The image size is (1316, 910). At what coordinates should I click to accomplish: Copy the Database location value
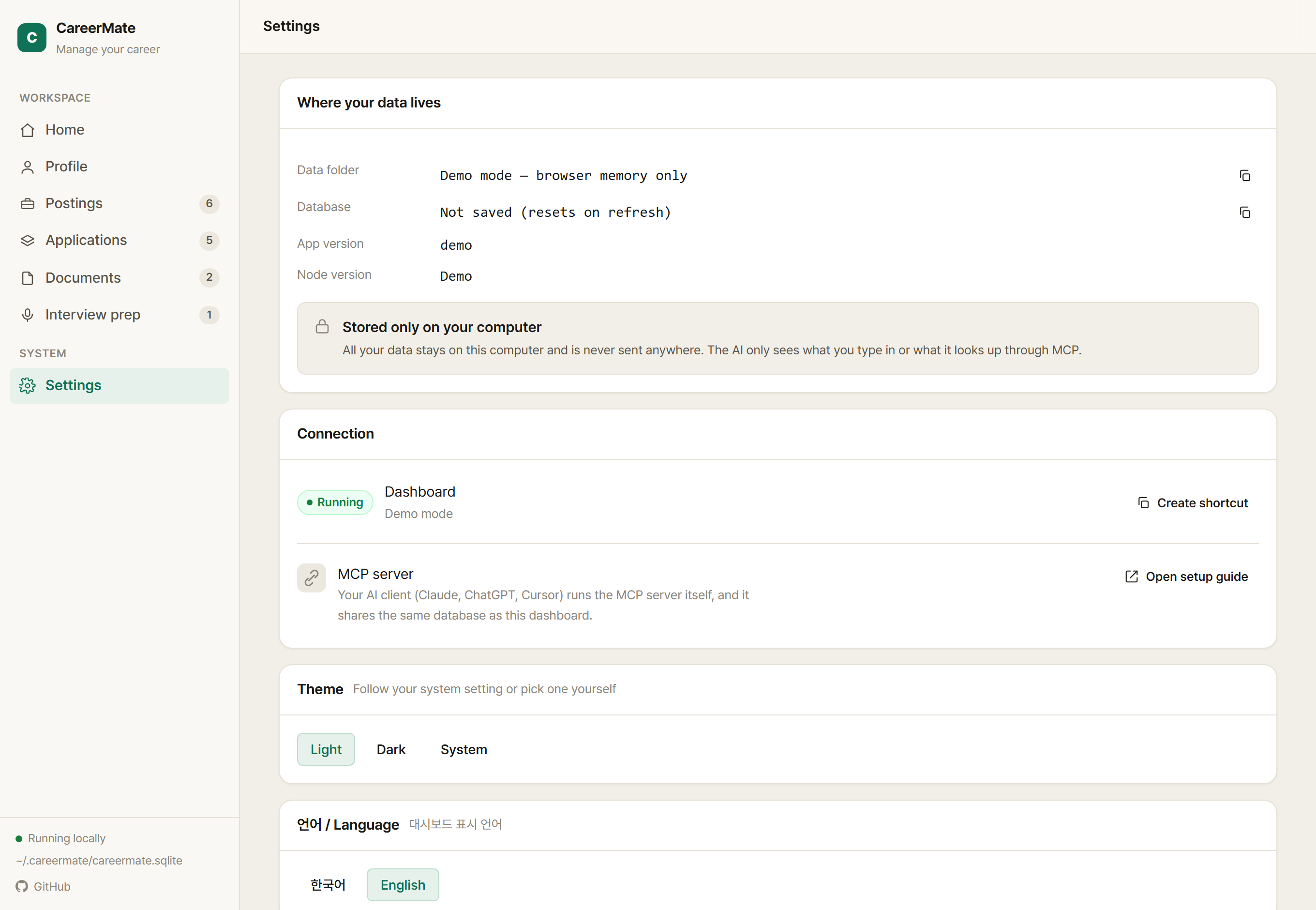click(x=1245, y=212)
